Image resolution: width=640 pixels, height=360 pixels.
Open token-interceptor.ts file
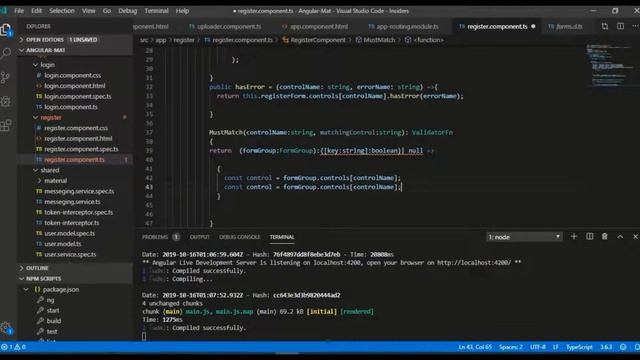72,223
